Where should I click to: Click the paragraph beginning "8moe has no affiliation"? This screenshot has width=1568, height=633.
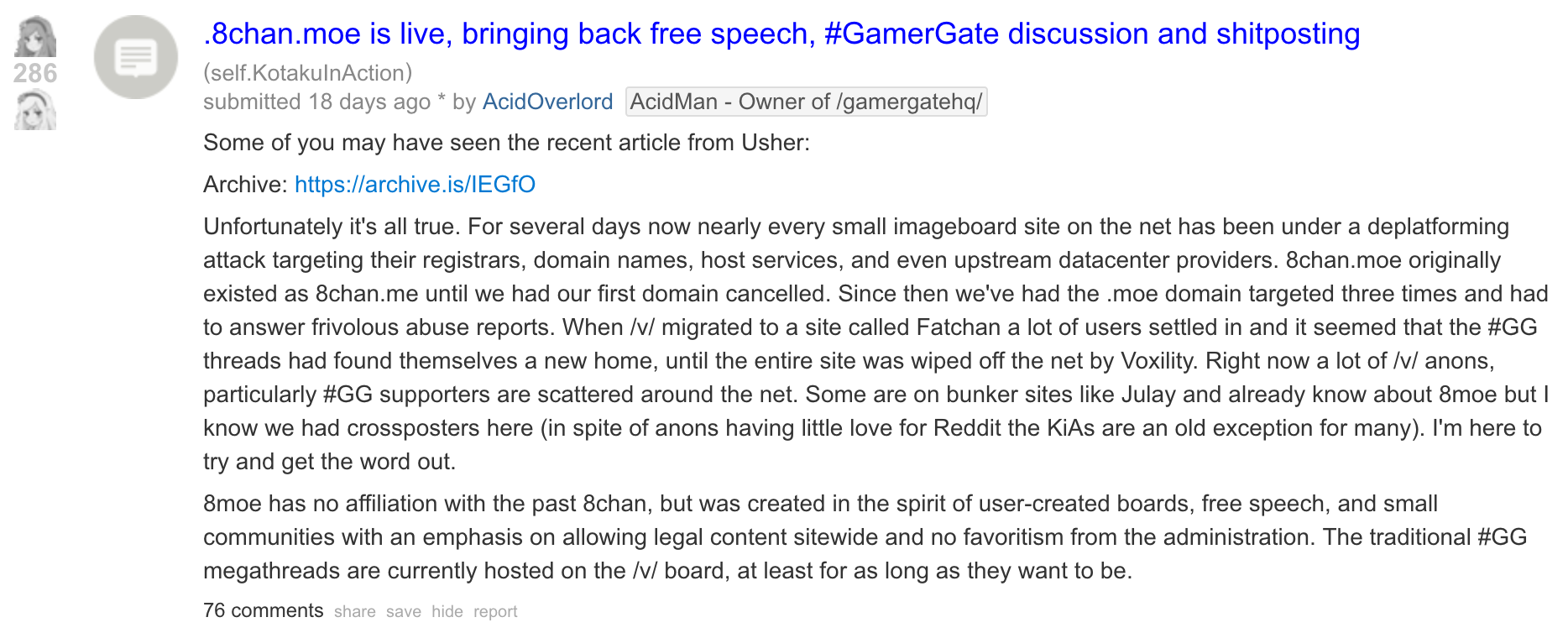point(865,537)
